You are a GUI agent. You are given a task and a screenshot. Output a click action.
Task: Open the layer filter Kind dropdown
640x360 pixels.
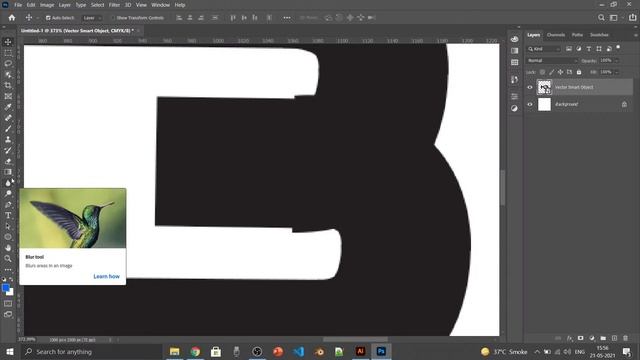pos(544,49)
